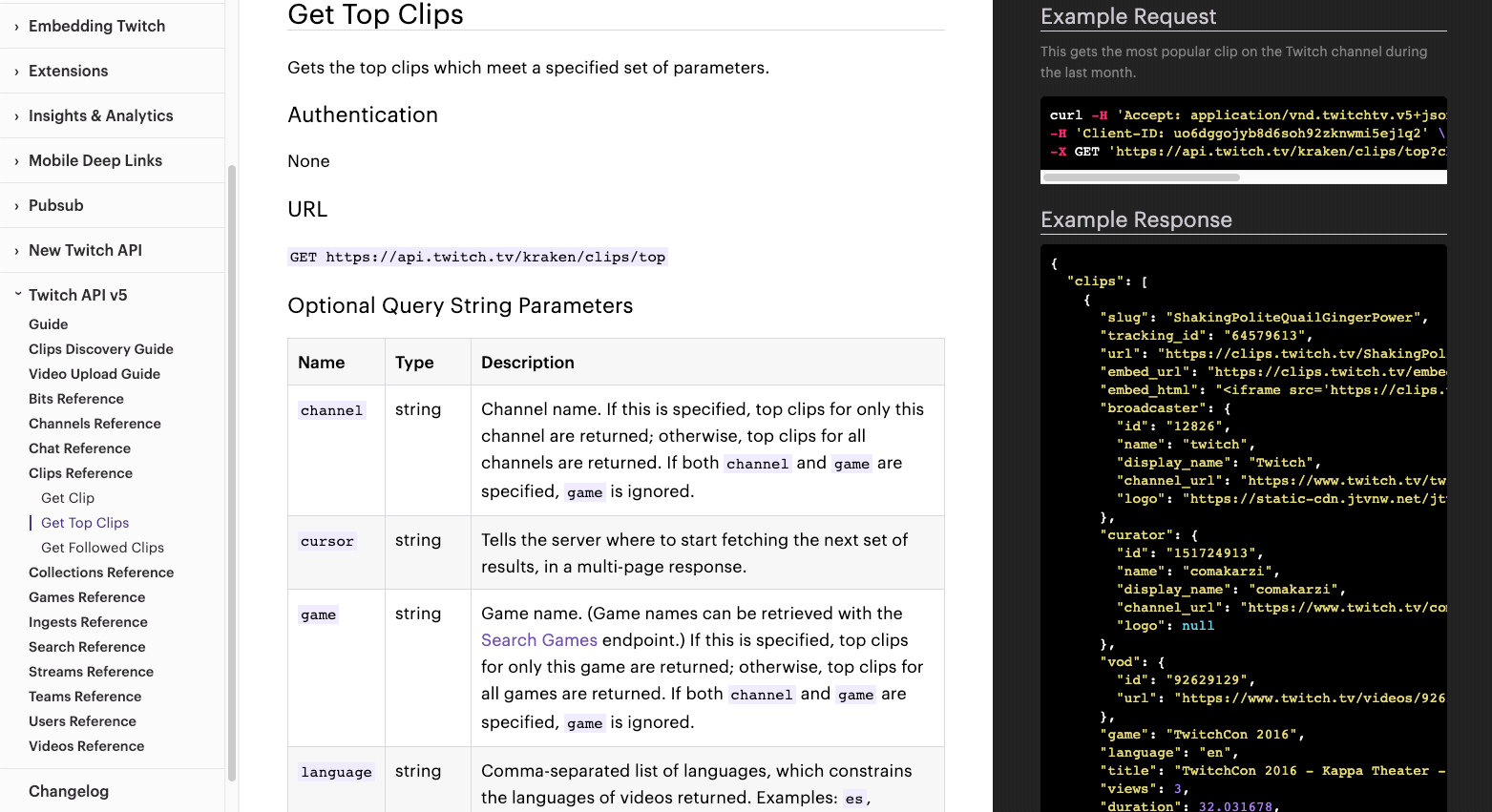This screenshot has width=1492, height=812.
Task: Open Ingests Reference page
Action: click(x=88, y=622)
